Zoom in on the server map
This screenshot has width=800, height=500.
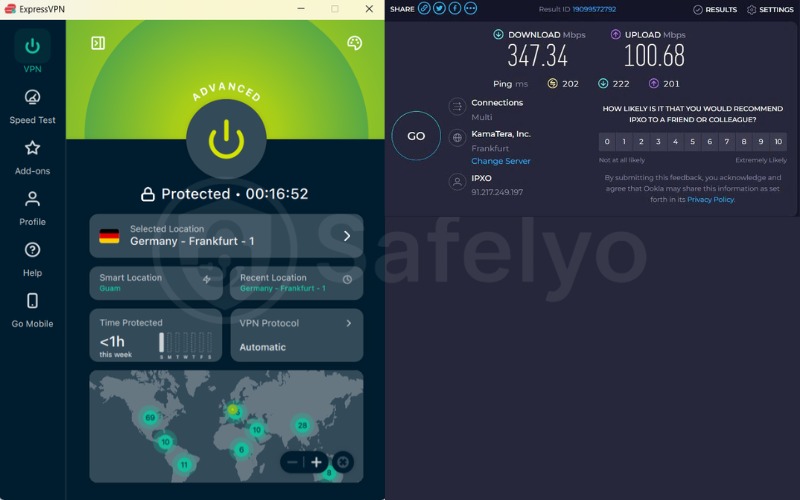(316, 462)
